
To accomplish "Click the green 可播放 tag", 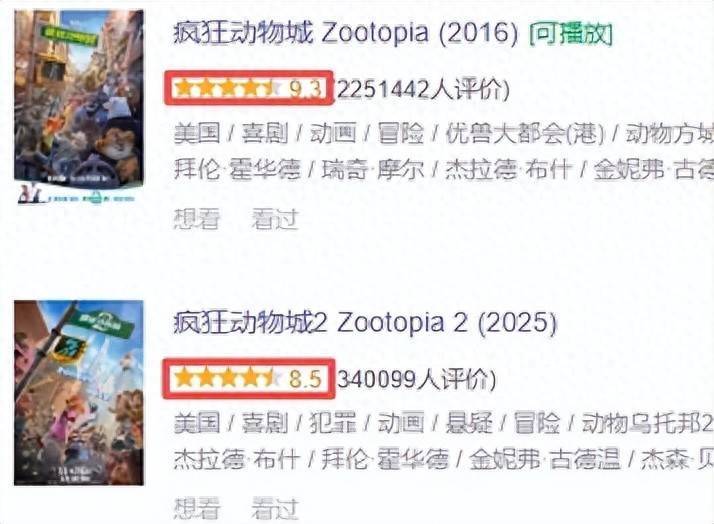I will (571, 33).
